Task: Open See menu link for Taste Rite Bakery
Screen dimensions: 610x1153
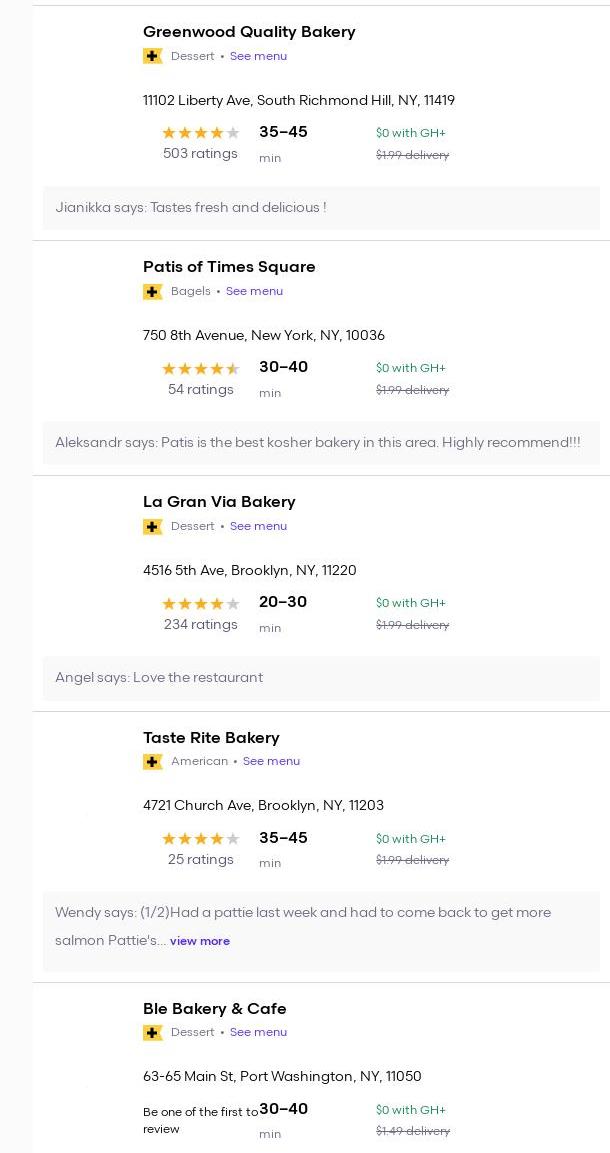Action: [271, 762]
